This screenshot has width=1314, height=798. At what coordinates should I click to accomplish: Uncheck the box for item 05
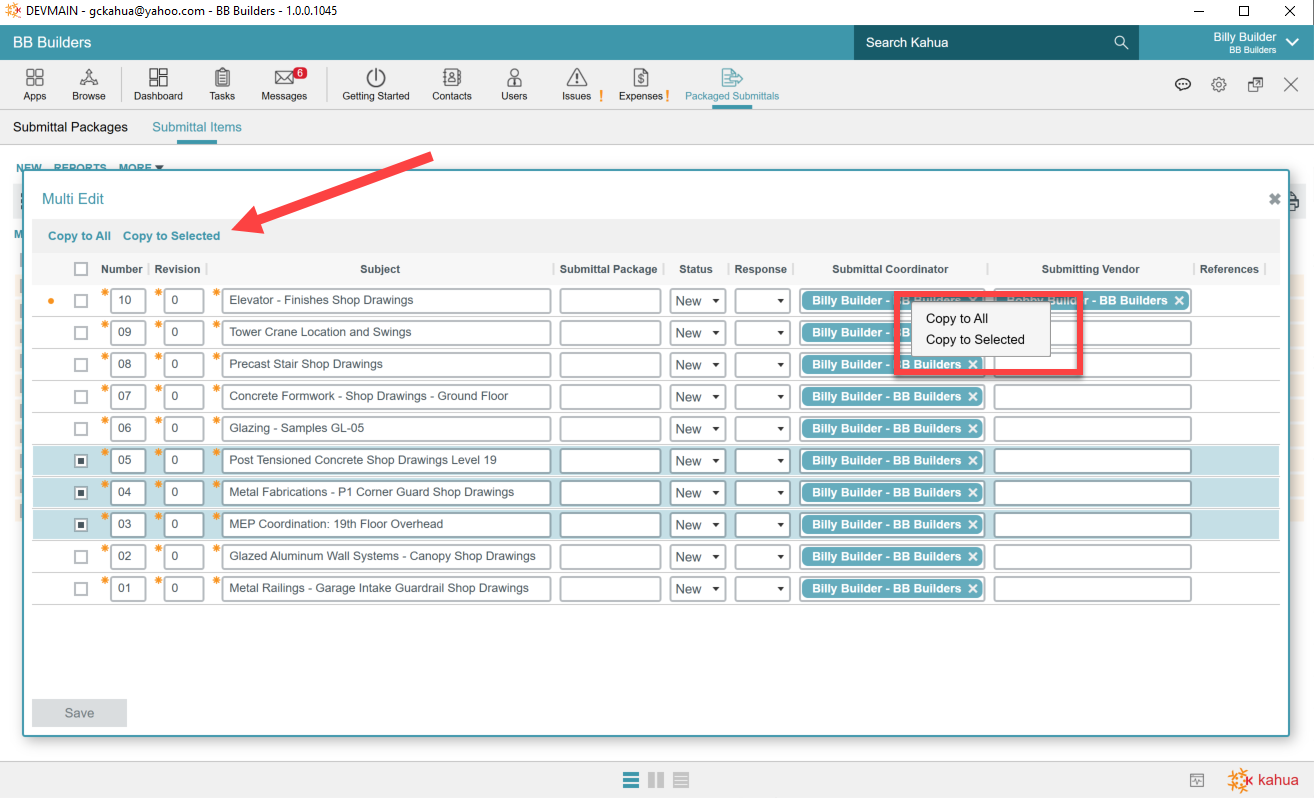[x=81, y=461]
